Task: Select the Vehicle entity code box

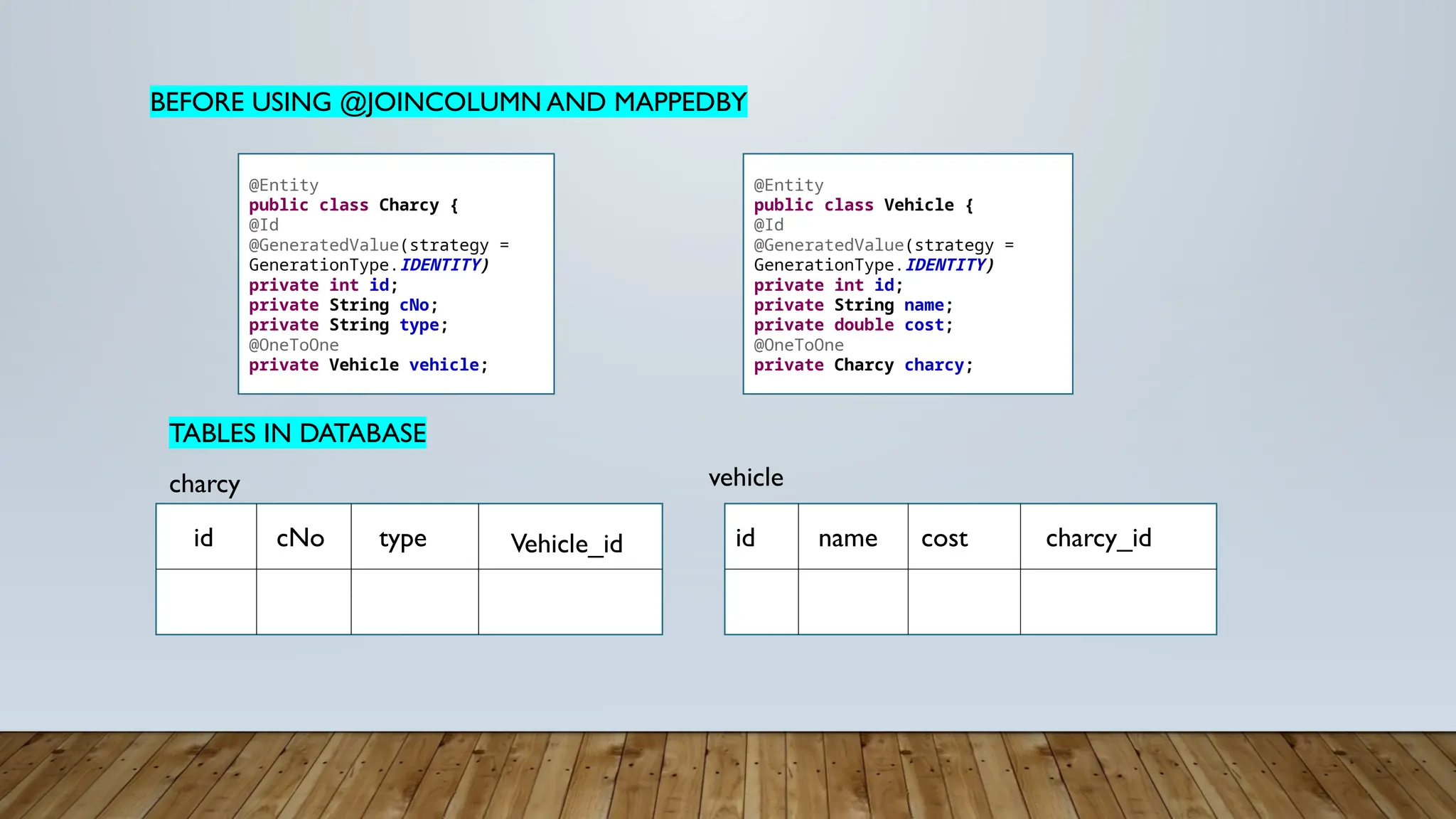Action: (907, 274)
